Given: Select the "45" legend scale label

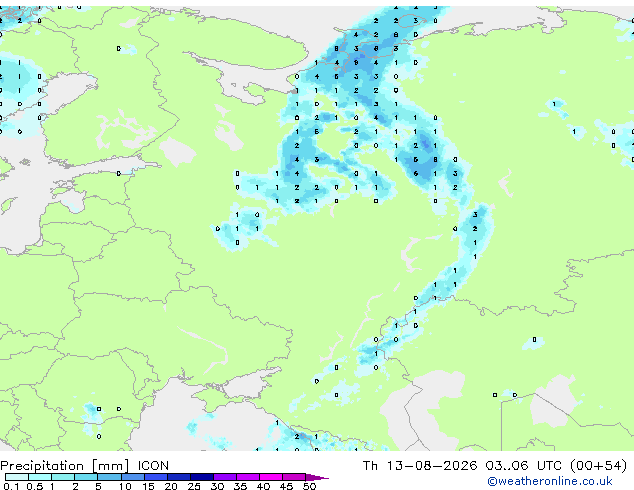Looking at the screenshot, I should point(287,486).
